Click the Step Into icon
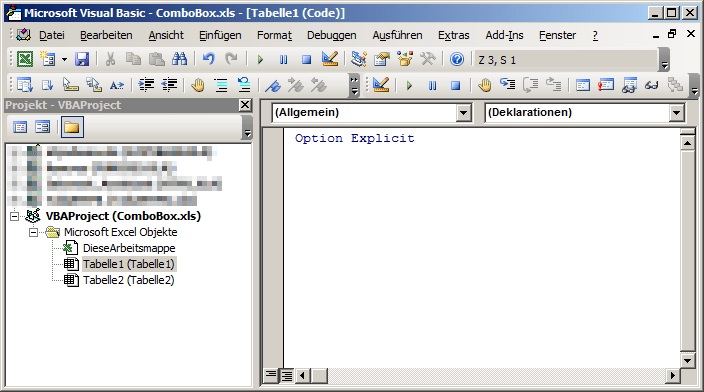The height and width of the screenshot is (392, 704). 508,85
